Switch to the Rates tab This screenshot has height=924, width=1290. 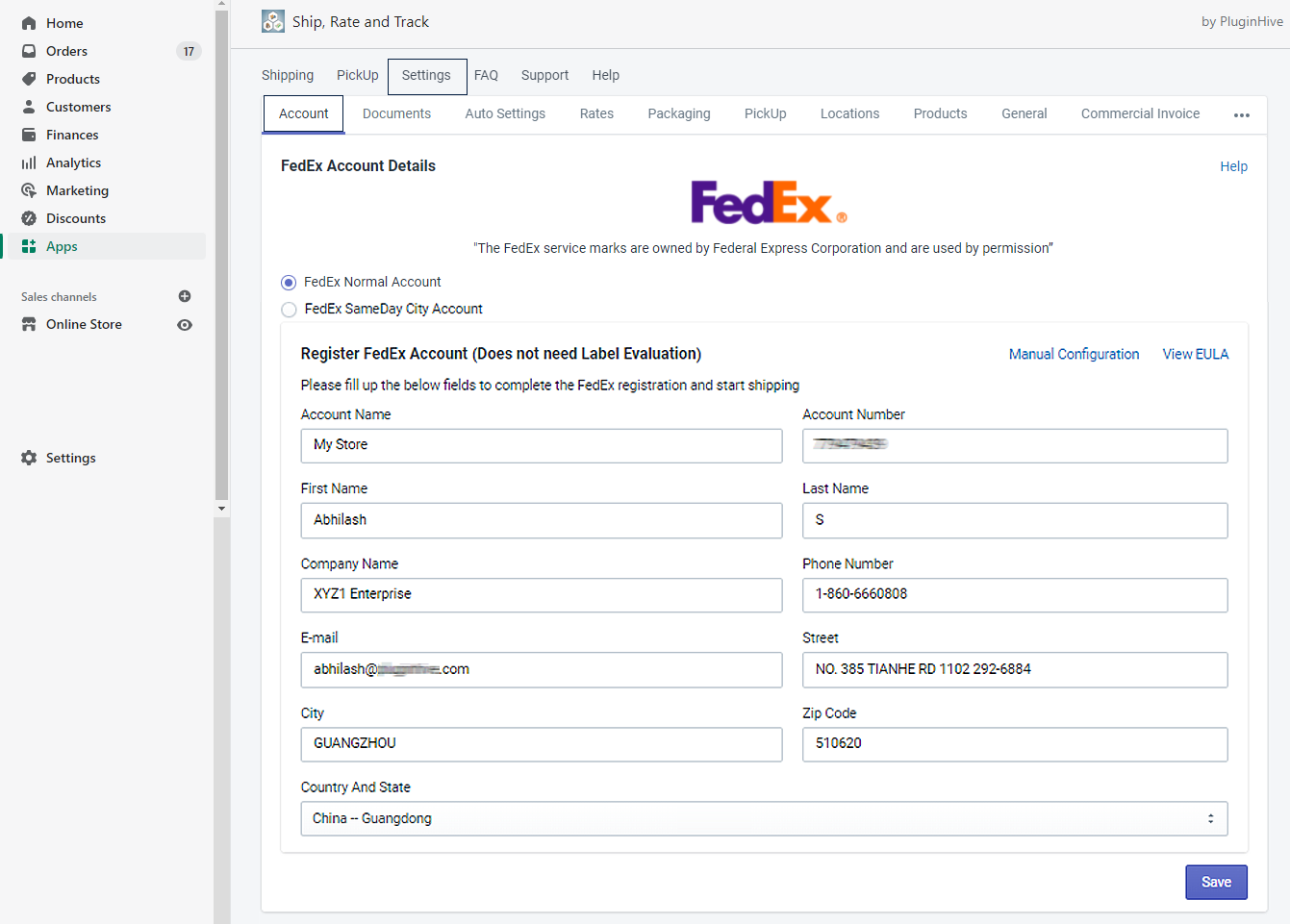(x=596, y=113)
